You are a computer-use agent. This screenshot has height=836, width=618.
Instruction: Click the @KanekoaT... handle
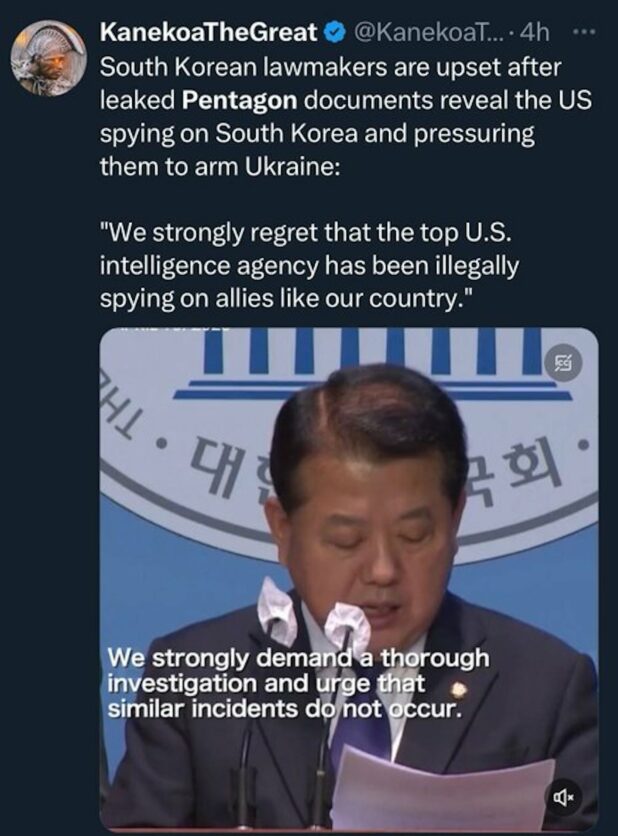pyautogui.click(x=424, y=33)
